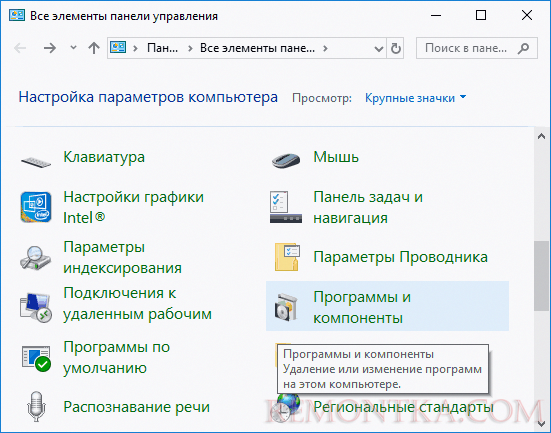
Task: Click the search magnifier icon
Action: pyautogui.click(x=523, y=48)
